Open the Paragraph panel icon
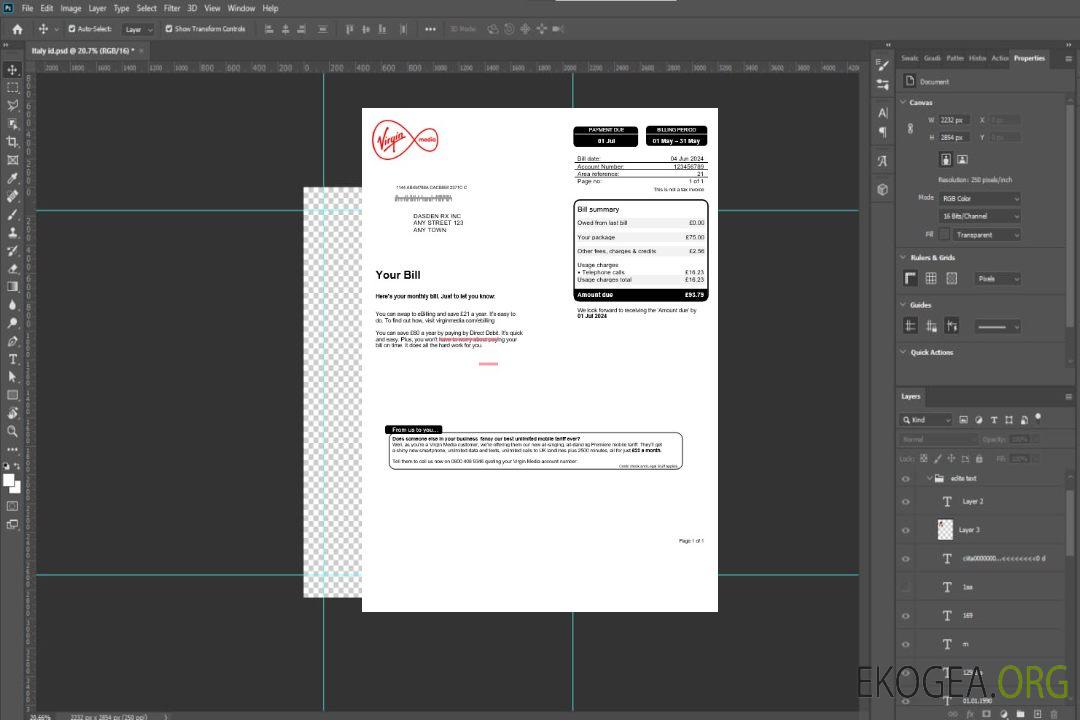Screen dimensions: 1080x720 click(x=883, y=132)
